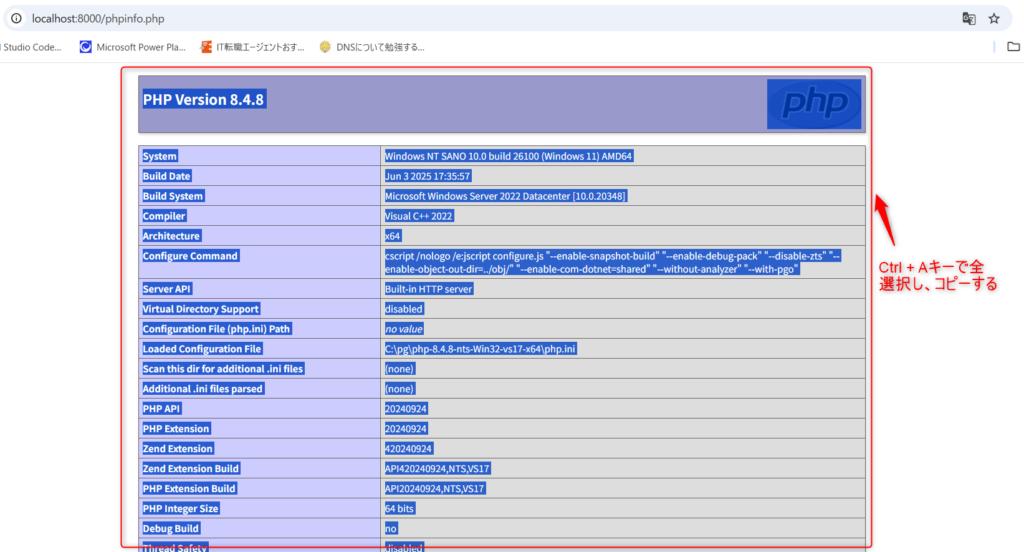Click the PHP Extension Build label

189,488
